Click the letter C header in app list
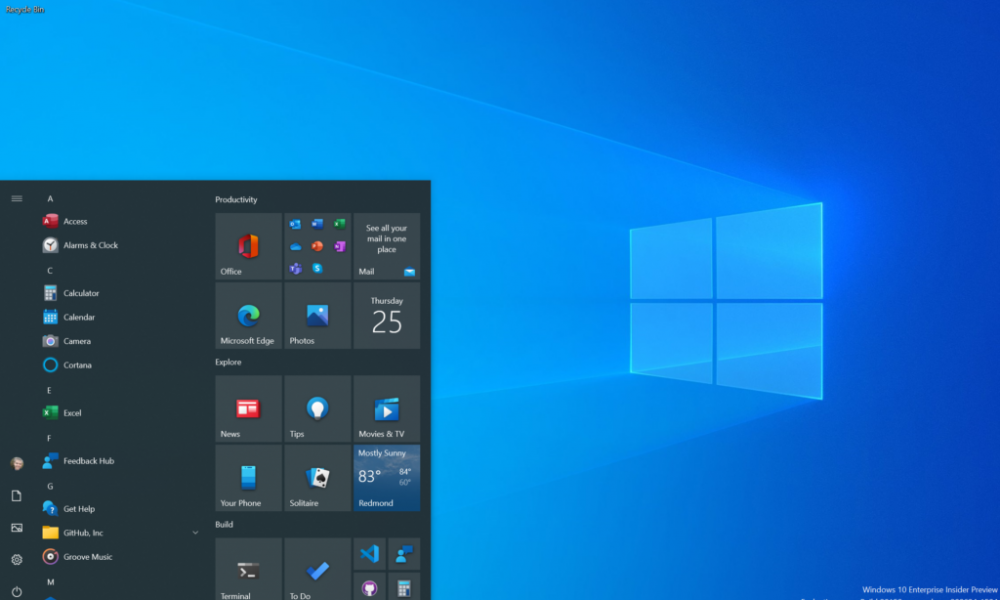Viewport: 1000px width, 600px height. (x=50, y=270)
